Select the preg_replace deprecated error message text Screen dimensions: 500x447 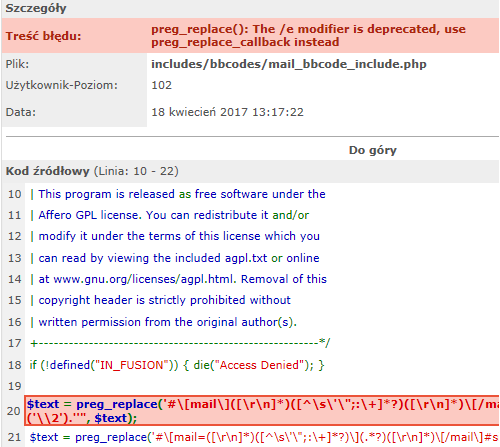[308, 36]
